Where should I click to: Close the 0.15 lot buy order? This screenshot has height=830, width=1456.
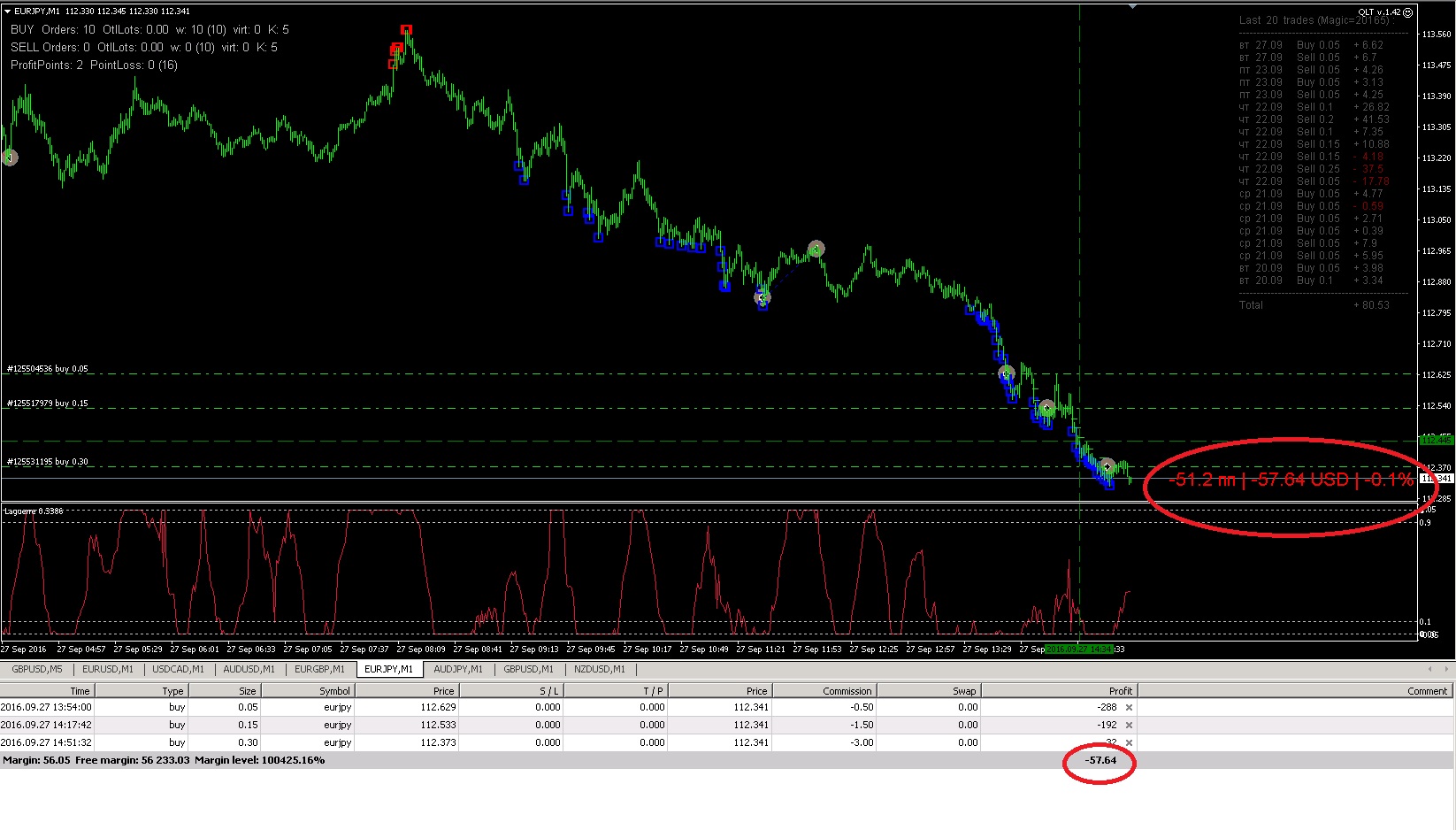(1129, 726)
